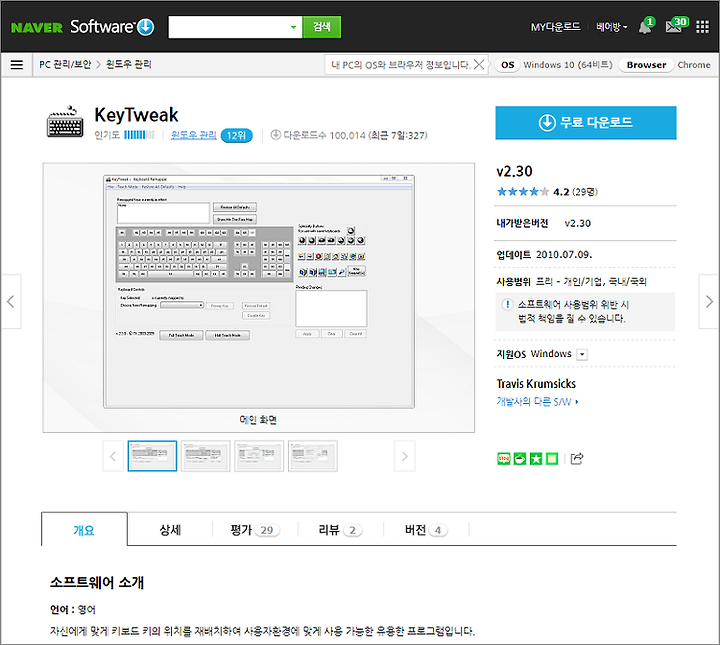The width and height of the screenshot is (720, 645).
Task: Share to Naver Cafe
Action: click(520, 459)
